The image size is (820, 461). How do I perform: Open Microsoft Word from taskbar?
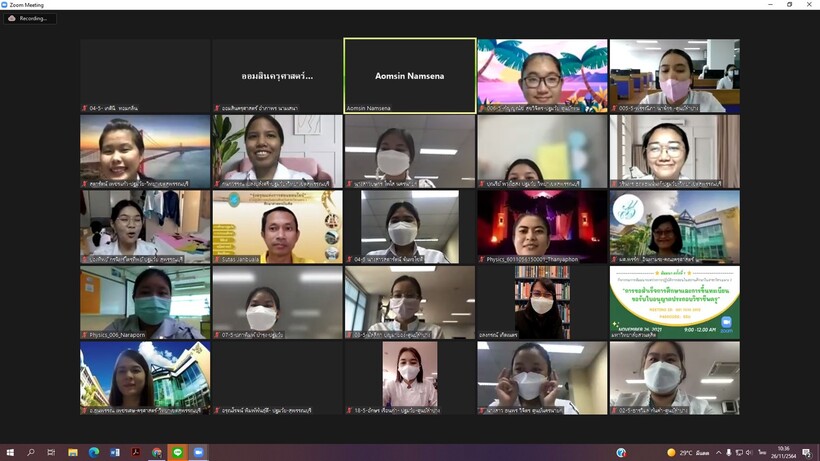[x=115, y=452]
